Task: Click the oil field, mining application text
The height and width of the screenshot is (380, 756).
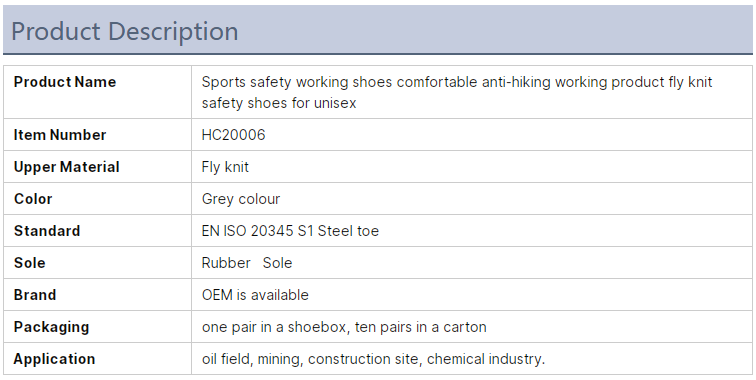Action: click(252, 359)
